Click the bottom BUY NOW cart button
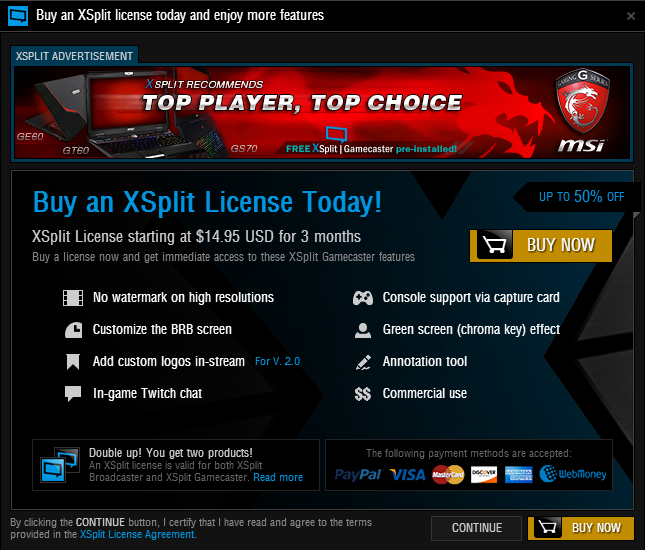 pos(581,528)
